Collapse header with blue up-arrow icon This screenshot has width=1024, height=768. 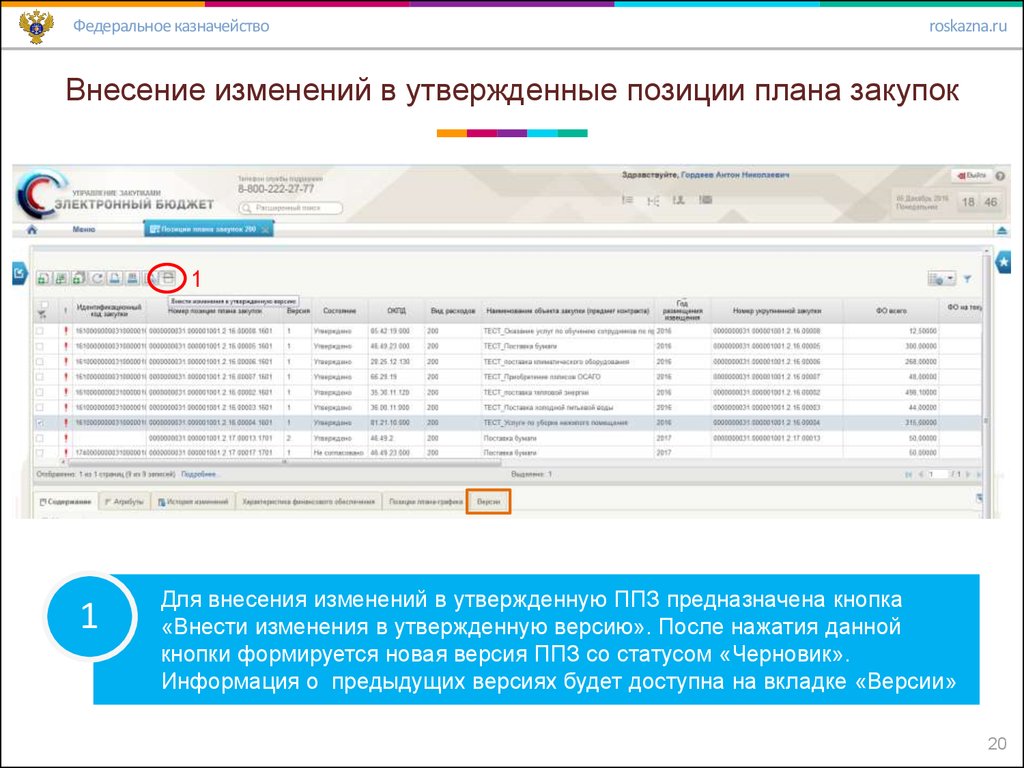point(1002,231)
